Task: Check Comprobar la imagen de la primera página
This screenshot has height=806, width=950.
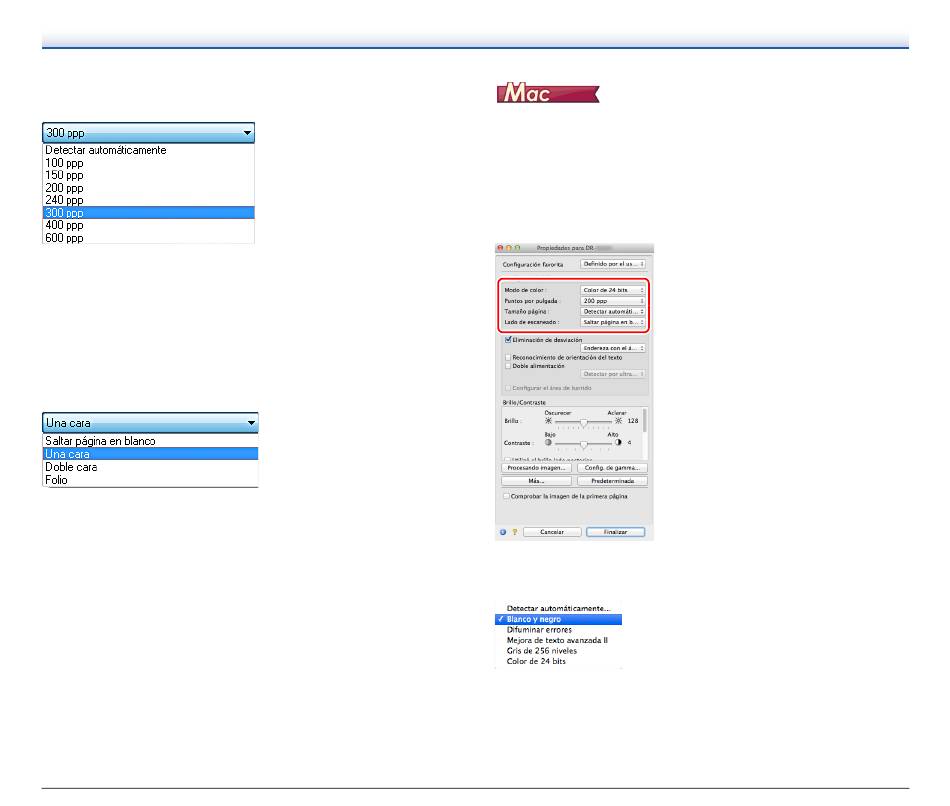Action: 507,496
